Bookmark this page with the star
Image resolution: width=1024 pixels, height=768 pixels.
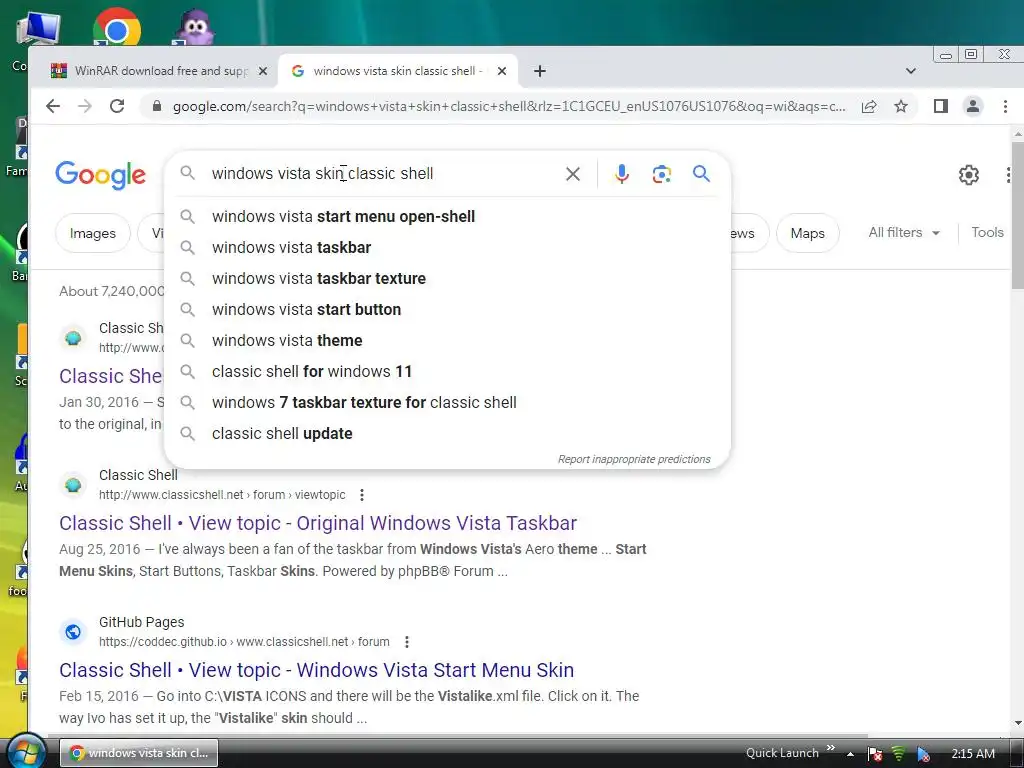(x=901, y=106)
